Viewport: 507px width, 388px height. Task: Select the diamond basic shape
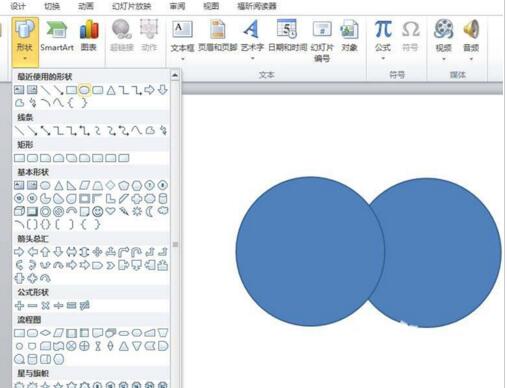pos(110,185)
